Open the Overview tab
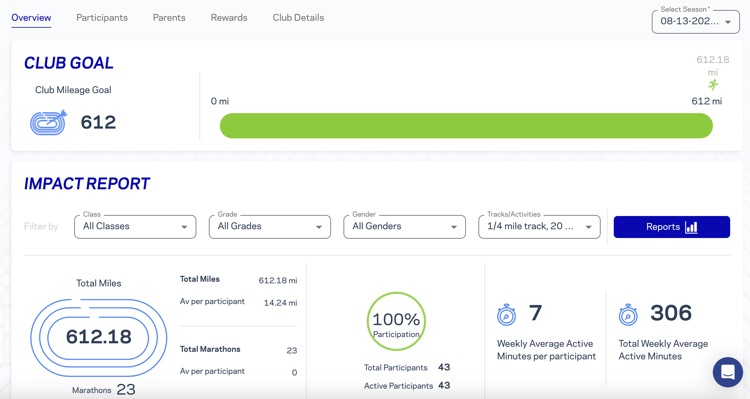Screen dimensions: 750x399 point(31,18)
